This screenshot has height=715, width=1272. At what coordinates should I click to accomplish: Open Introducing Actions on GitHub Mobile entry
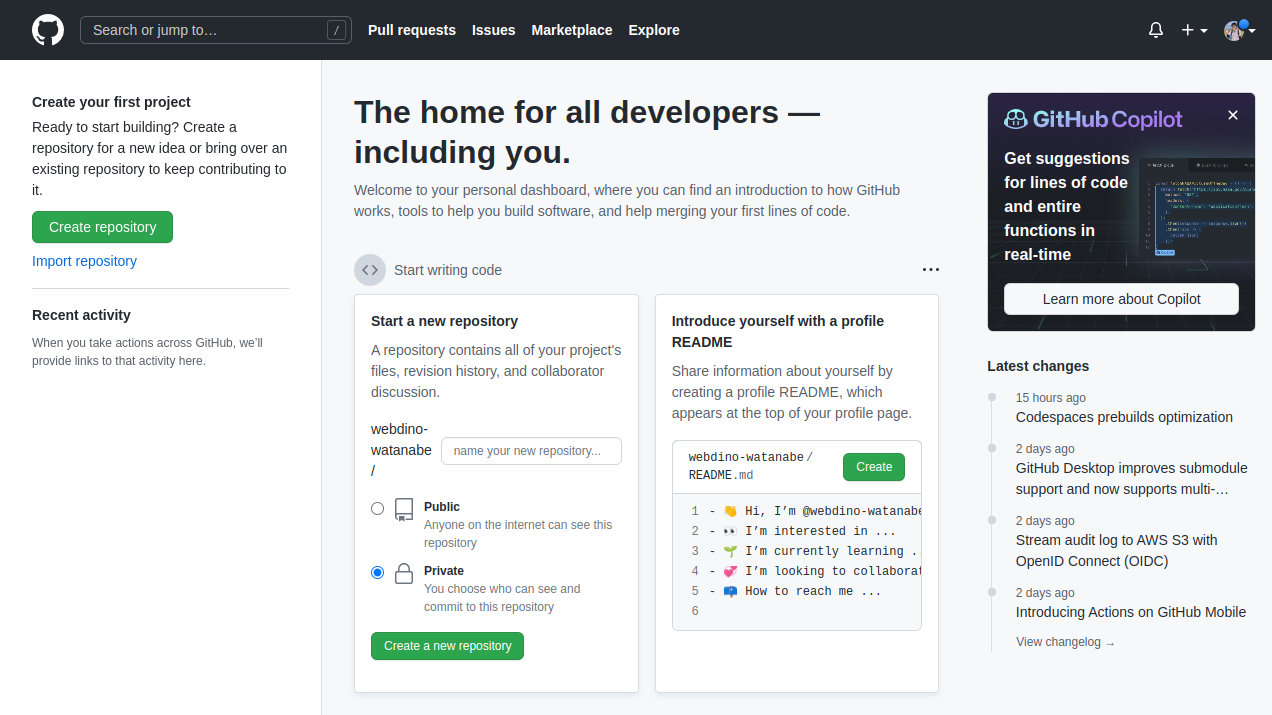coord(1131,612)
